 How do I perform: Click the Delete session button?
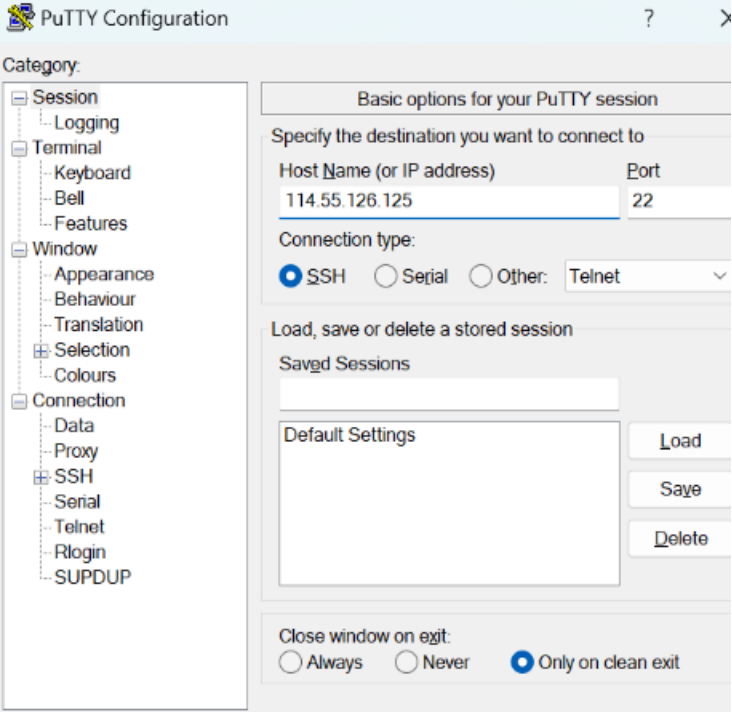[680, 539]
